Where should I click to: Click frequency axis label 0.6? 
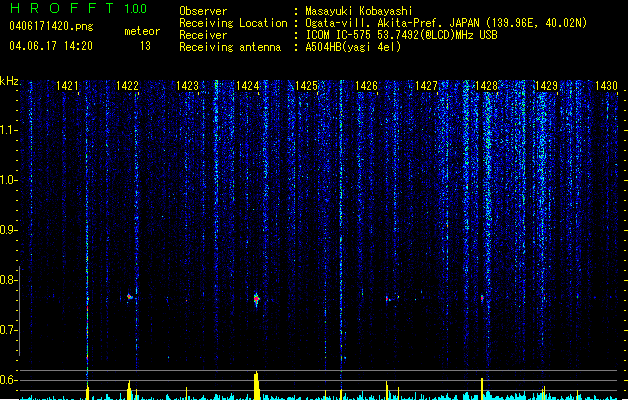(9, 380)
